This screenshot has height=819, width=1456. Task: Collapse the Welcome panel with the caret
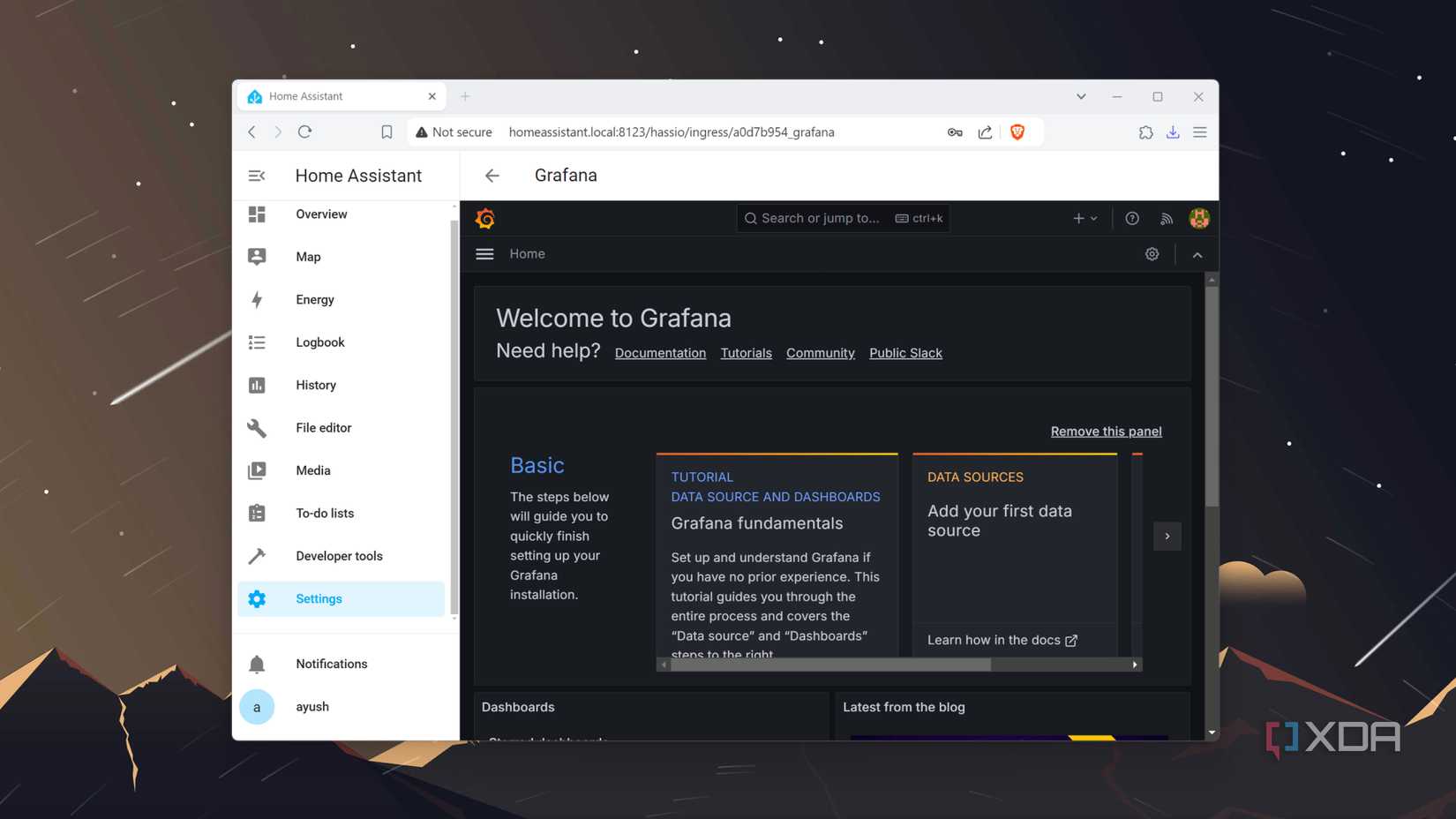[x=1197, y=254]
